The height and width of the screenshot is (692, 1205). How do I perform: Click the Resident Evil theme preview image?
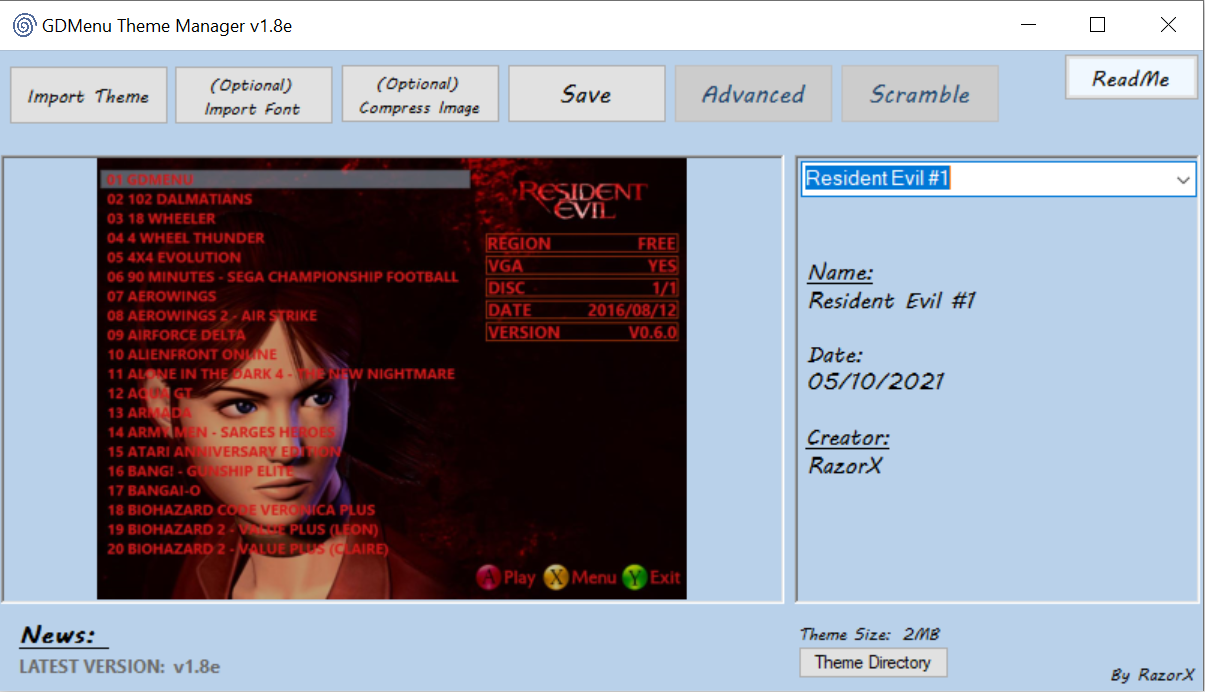[x=392, y=379]
